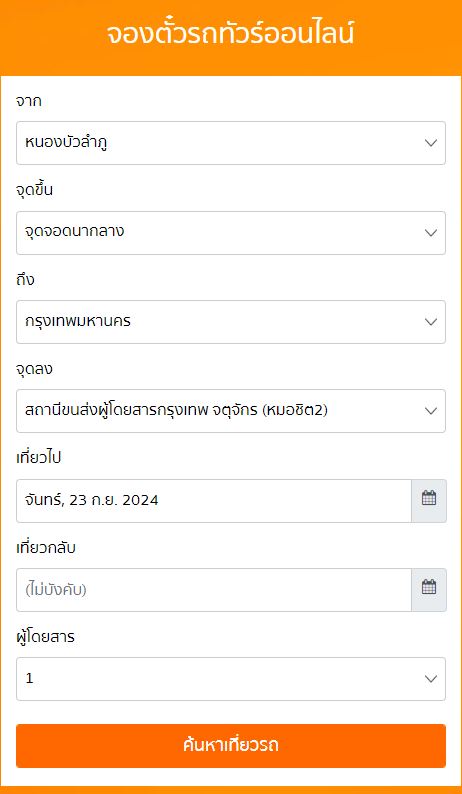Image resolution: width=462 pixels, height=794 pixels.
Task: Click the chevron arrow in the จุดลง field
Action: tap(431, 411)
